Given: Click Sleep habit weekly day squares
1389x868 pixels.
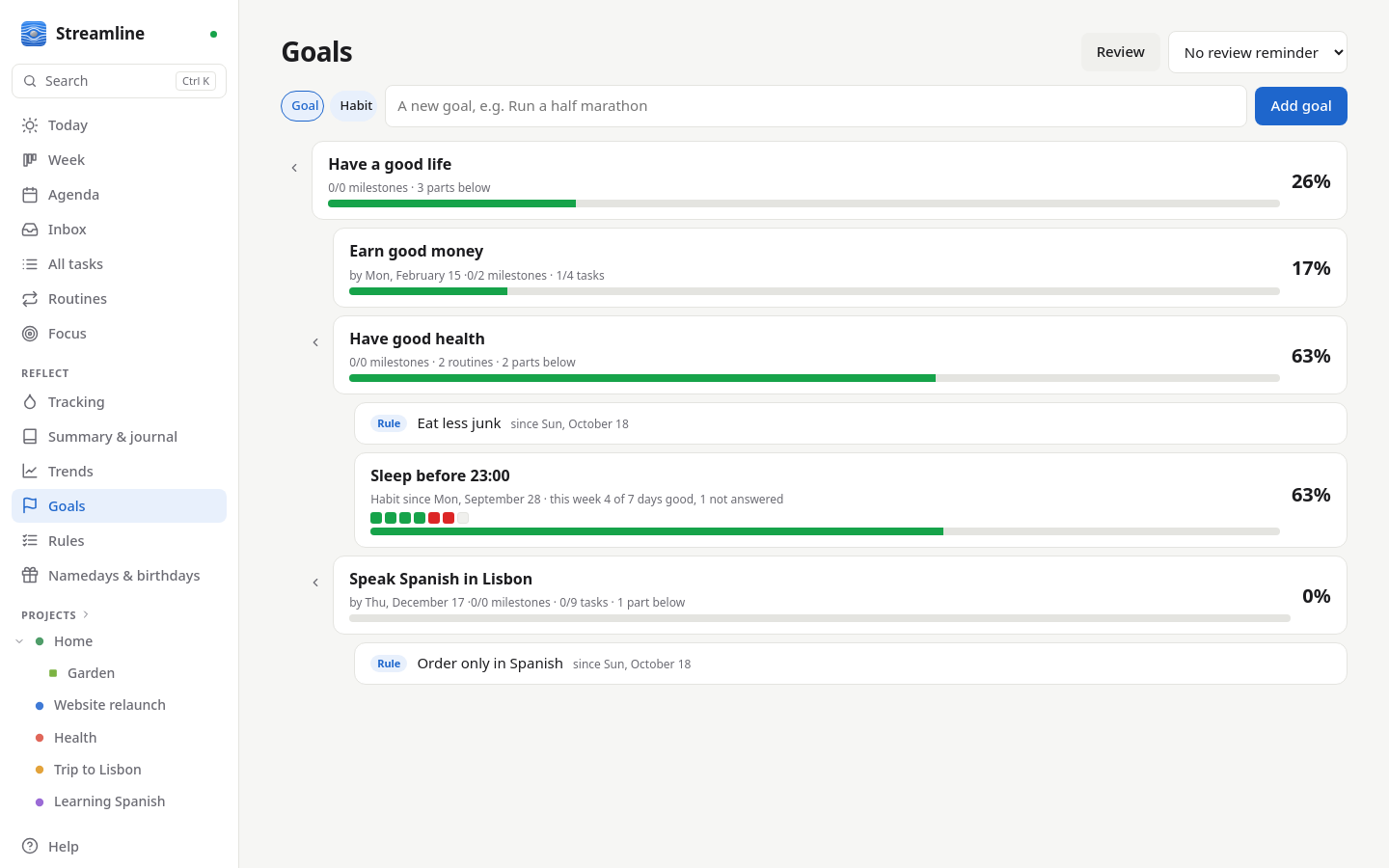Looking at the screenshot, I should (420, 518).
